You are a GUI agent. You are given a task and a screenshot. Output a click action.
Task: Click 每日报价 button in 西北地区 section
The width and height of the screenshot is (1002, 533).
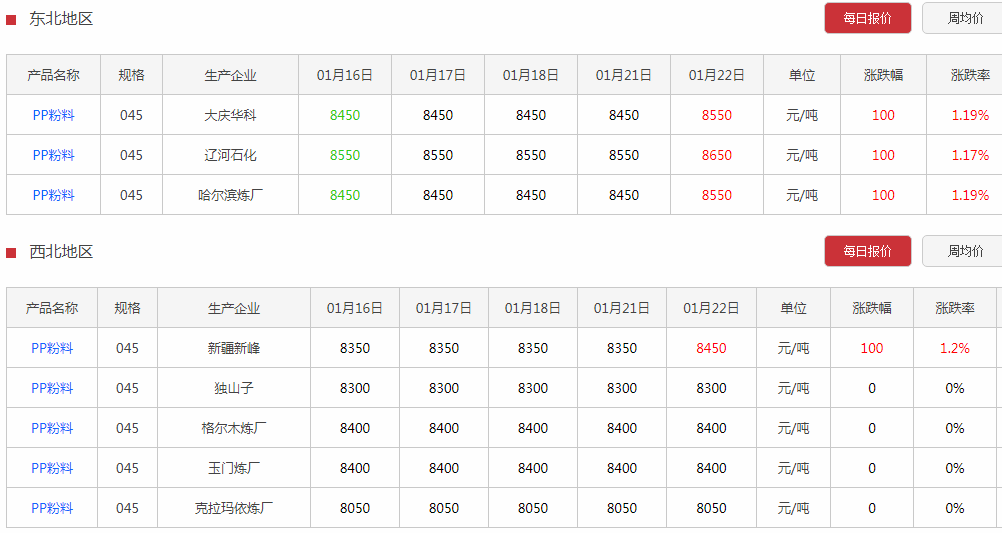click(x=867, y=251)
